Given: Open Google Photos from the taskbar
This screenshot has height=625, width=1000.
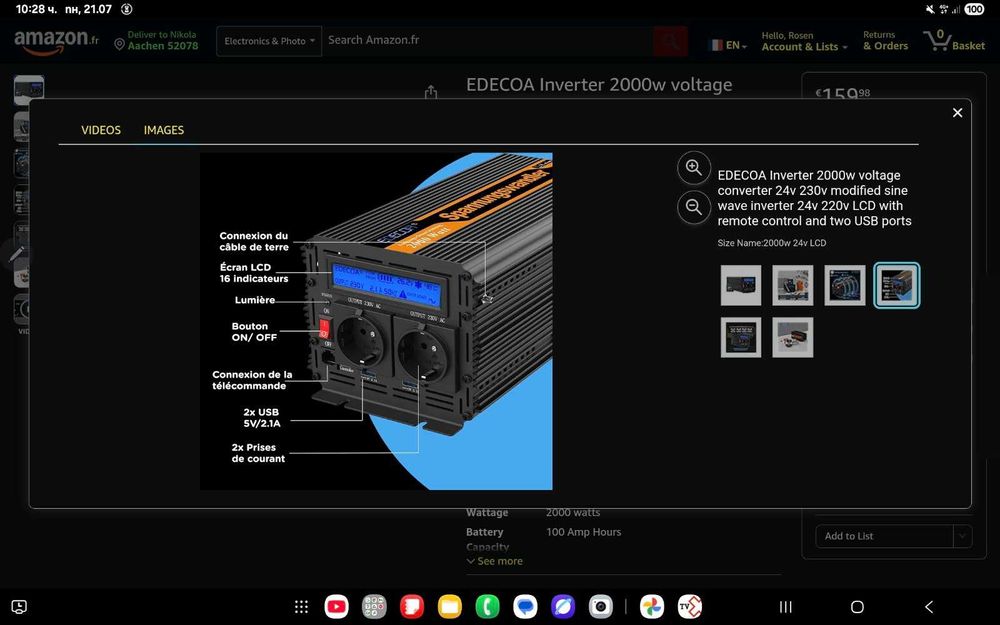Looking at the screenshot, I should tap(652, 607).
